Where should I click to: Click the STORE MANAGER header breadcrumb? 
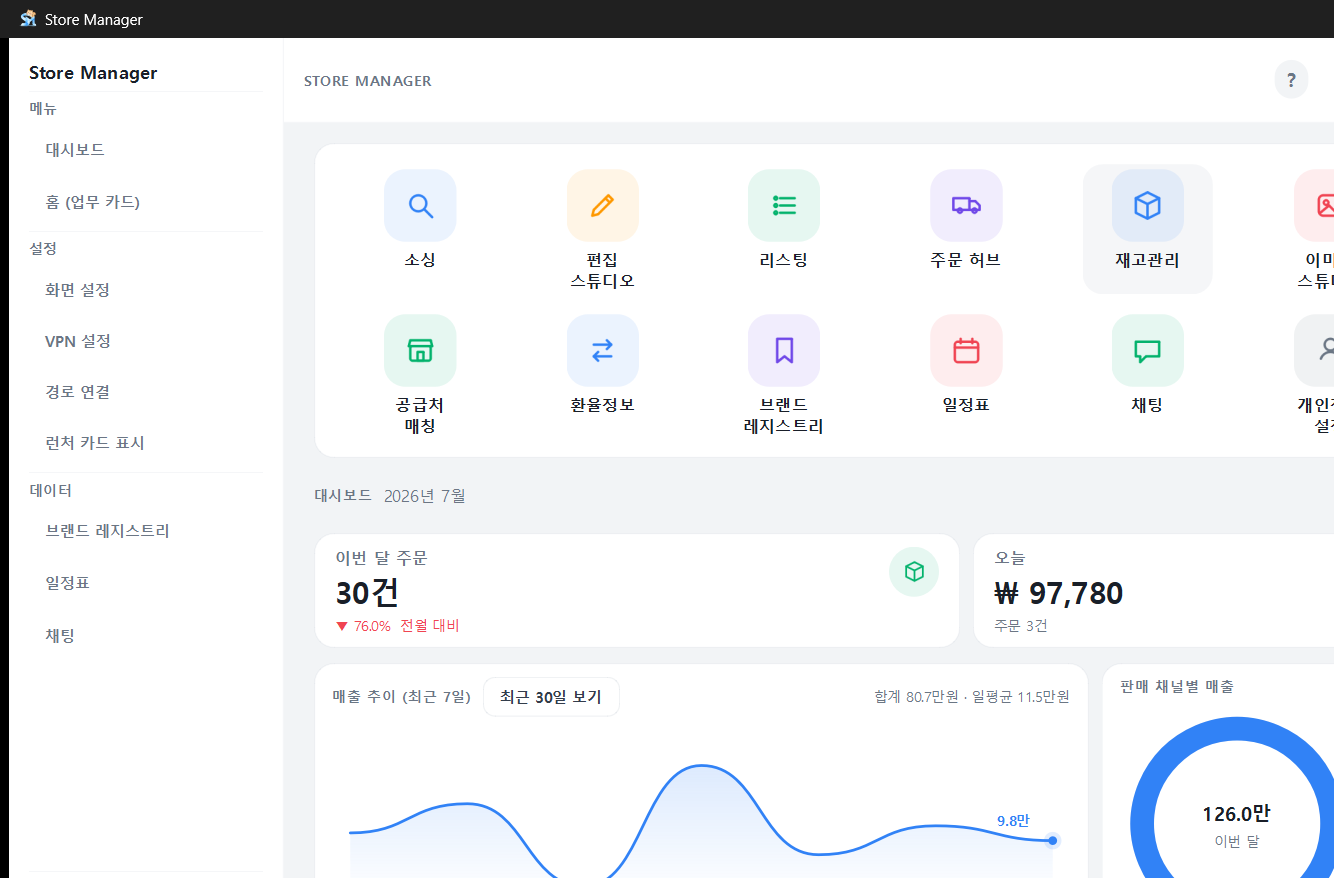(368, 81)
